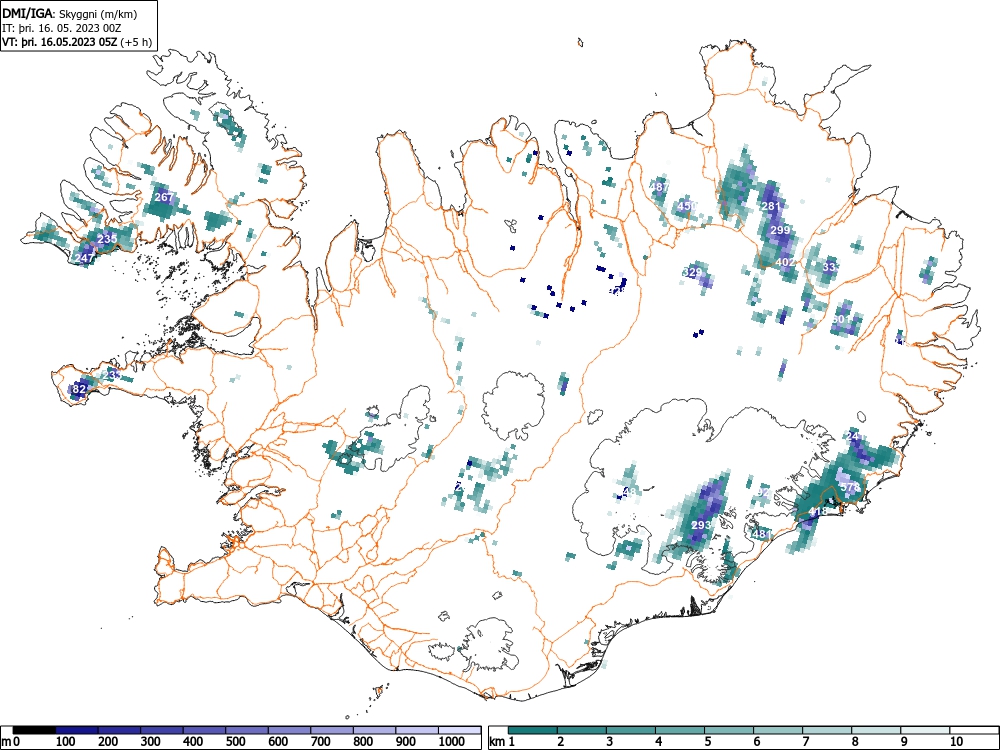Viewport: 1000px width, 750px height.
Task: Click the darkest teal 1–2 km legend swatch
Action: point(533,730)
